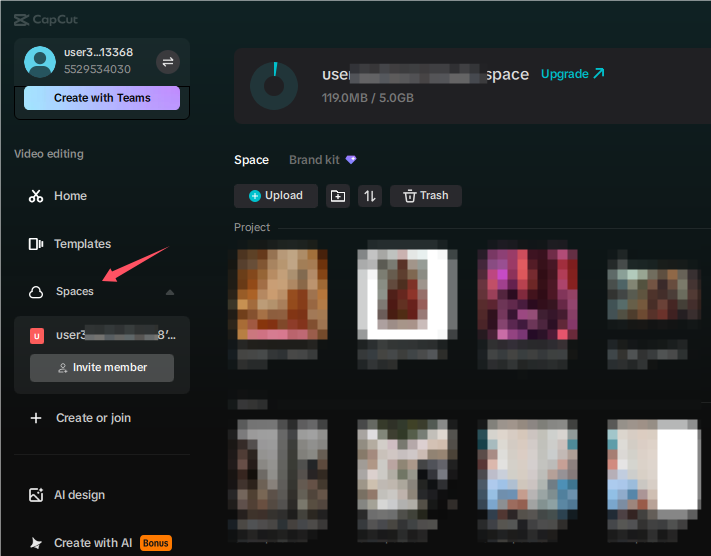Switch to the Brand kit tab

pos(314,160)
